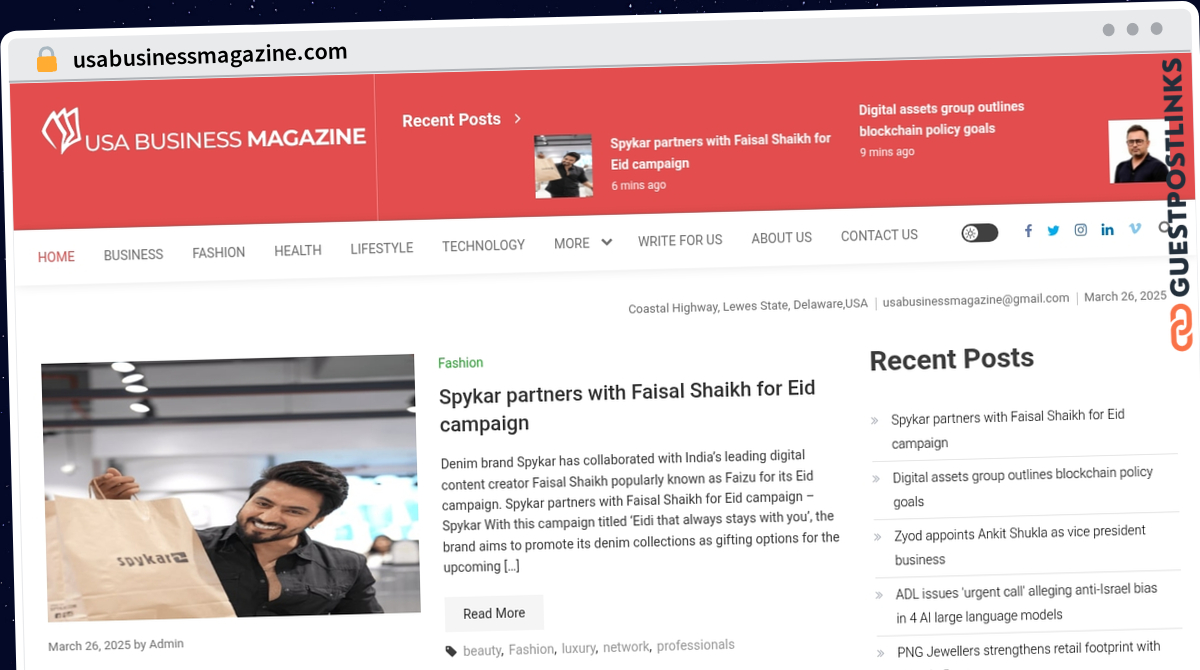This screenshot has width=1200, height=670.
Task: Click the usabusinessmagazine.com address bar
Action: pyautogui.click(x=210, y=56)
